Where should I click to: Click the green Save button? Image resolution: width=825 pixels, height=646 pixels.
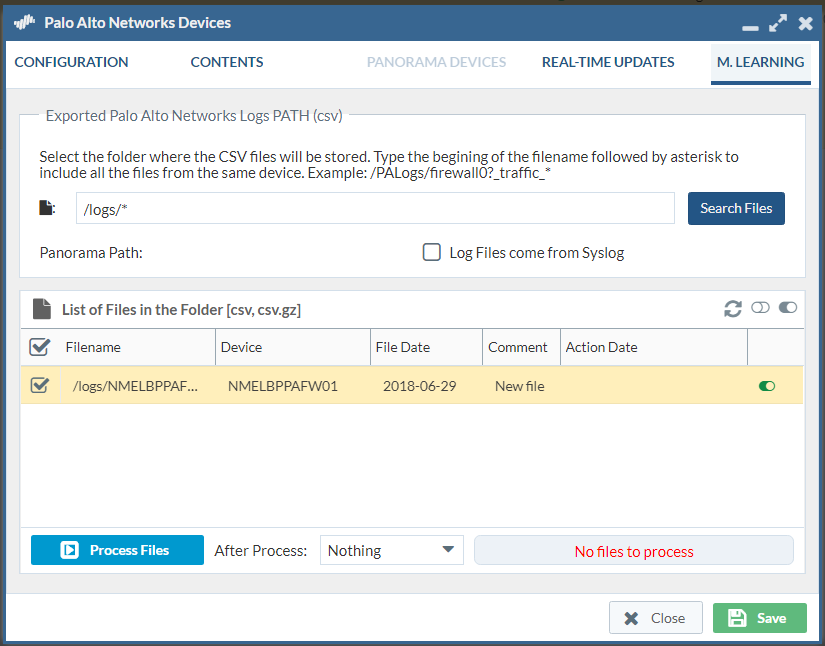pyautogui.click(x=759, y=618)
